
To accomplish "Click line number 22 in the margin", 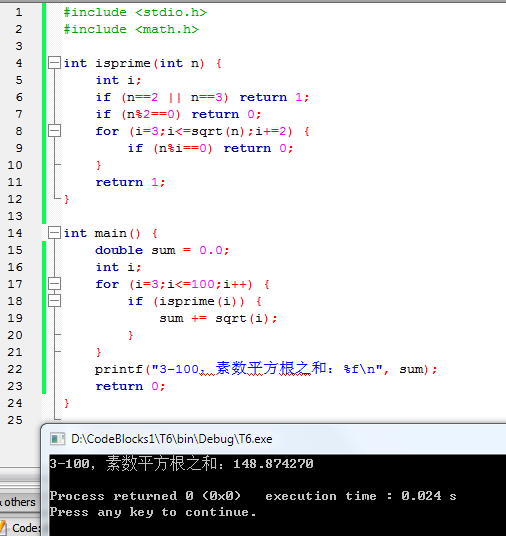I will point(15,369).
